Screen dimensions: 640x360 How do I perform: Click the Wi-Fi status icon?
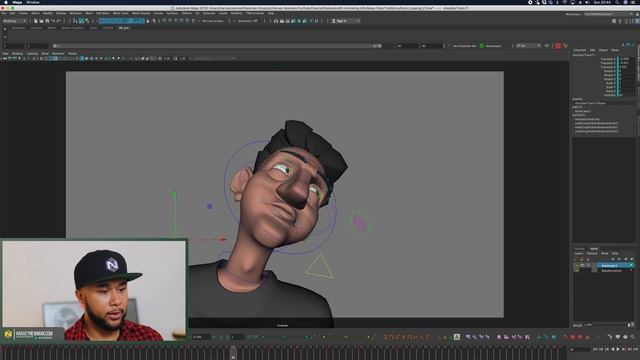point(565,2)
